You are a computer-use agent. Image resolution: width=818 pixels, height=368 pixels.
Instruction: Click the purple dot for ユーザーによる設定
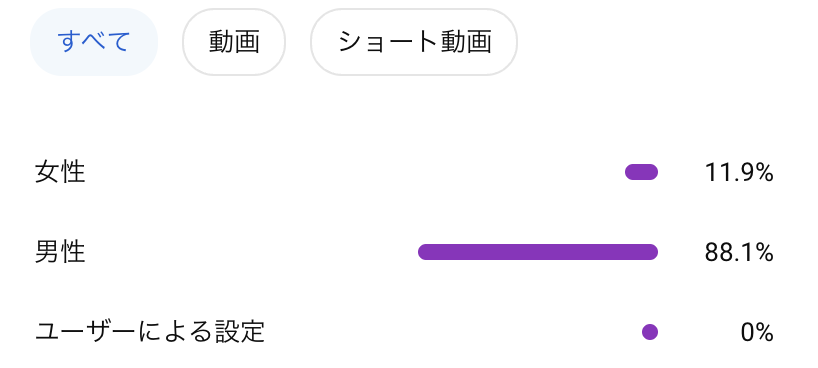(x=650, y=332)
